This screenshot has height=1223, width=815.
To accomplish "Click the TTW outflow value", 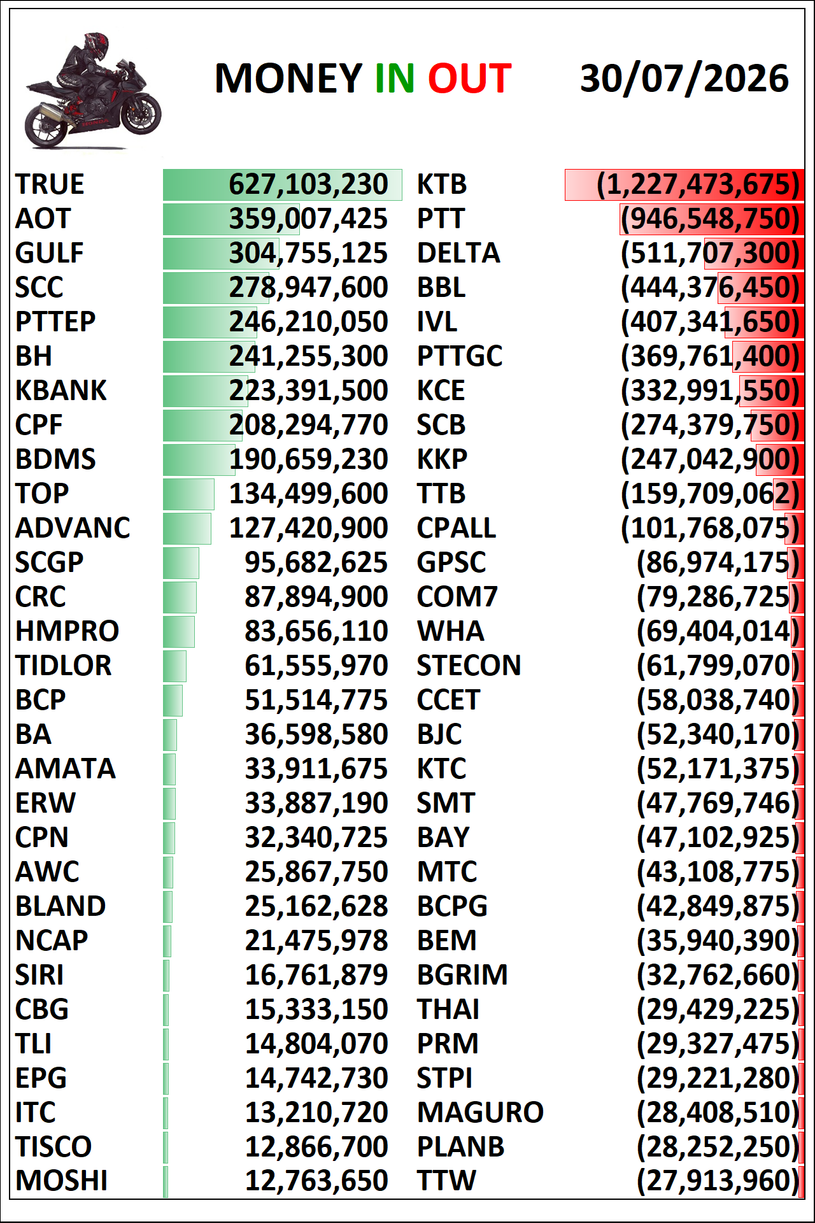I will point(720,1181).
